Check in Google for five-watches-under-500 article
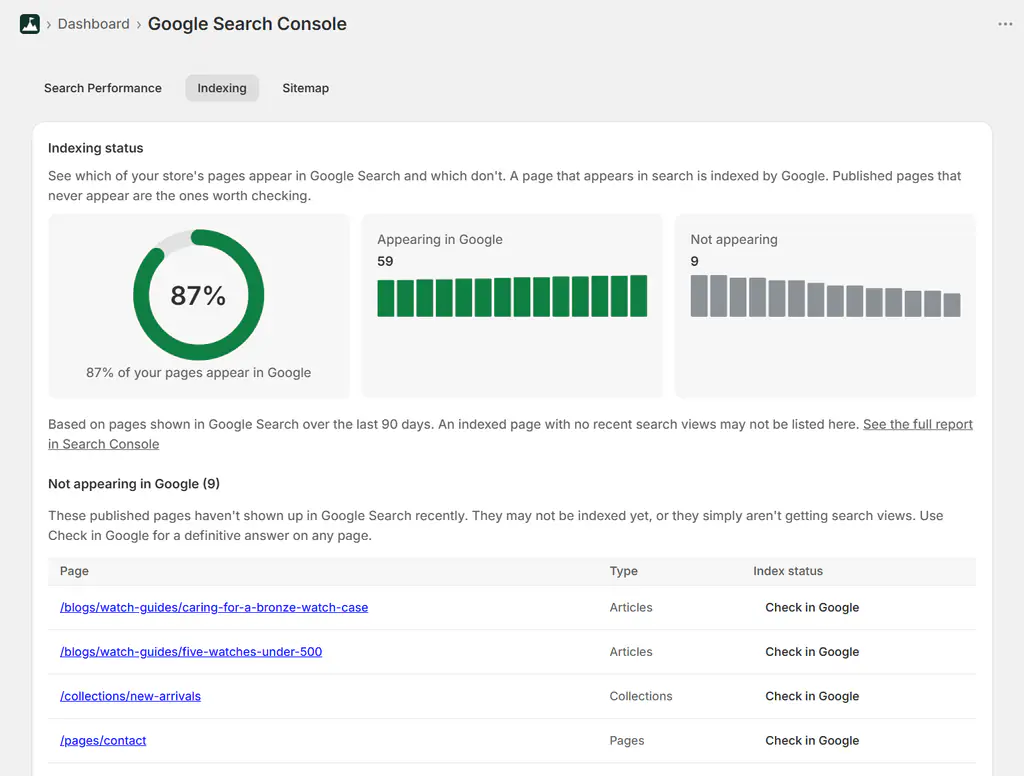Screen dimensions: 1024x776 pyautogui.click(x=812, y=652)
